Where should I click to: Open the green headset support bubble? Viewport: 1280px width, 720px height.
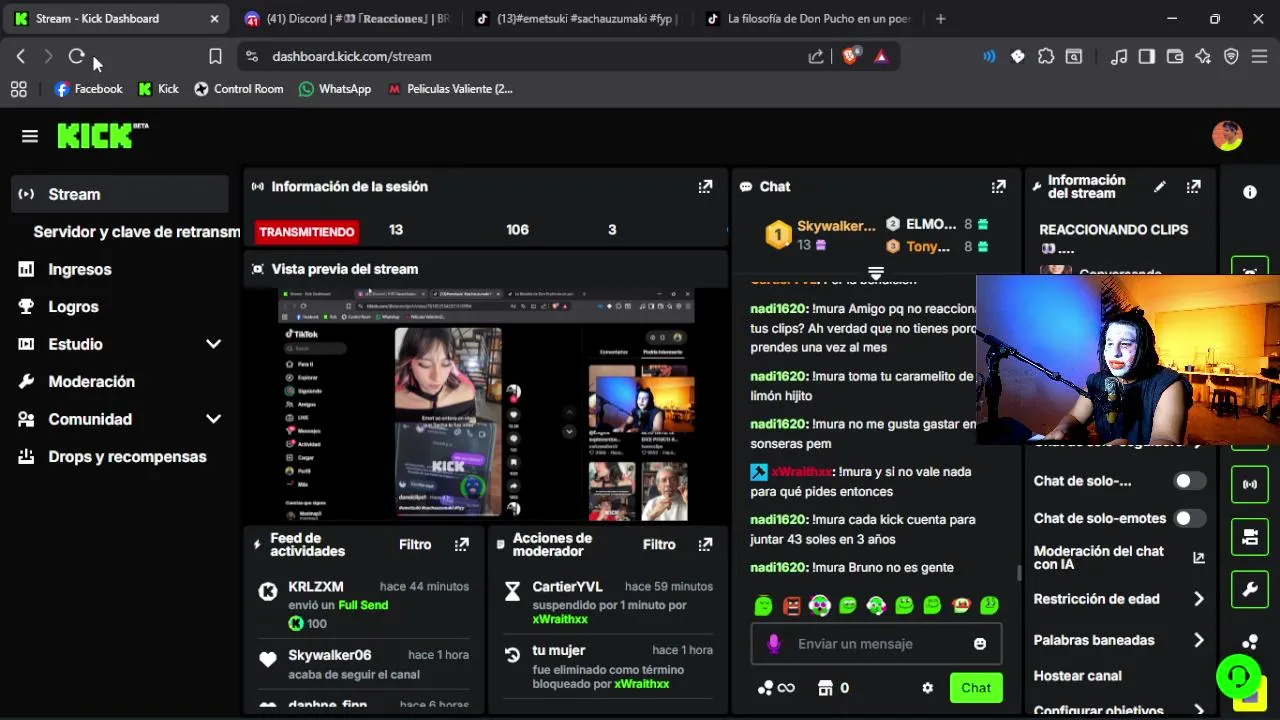1238,676
